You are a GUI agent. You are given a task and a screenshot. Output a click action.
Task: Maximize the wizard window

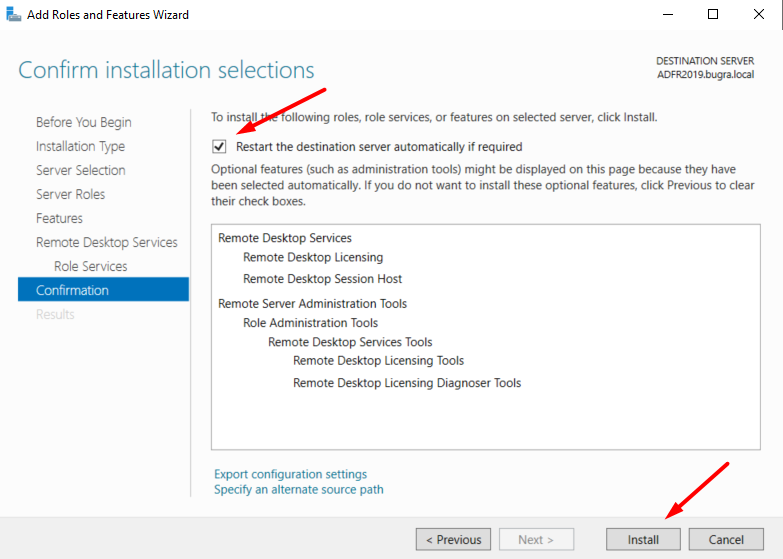pos(713,14)
